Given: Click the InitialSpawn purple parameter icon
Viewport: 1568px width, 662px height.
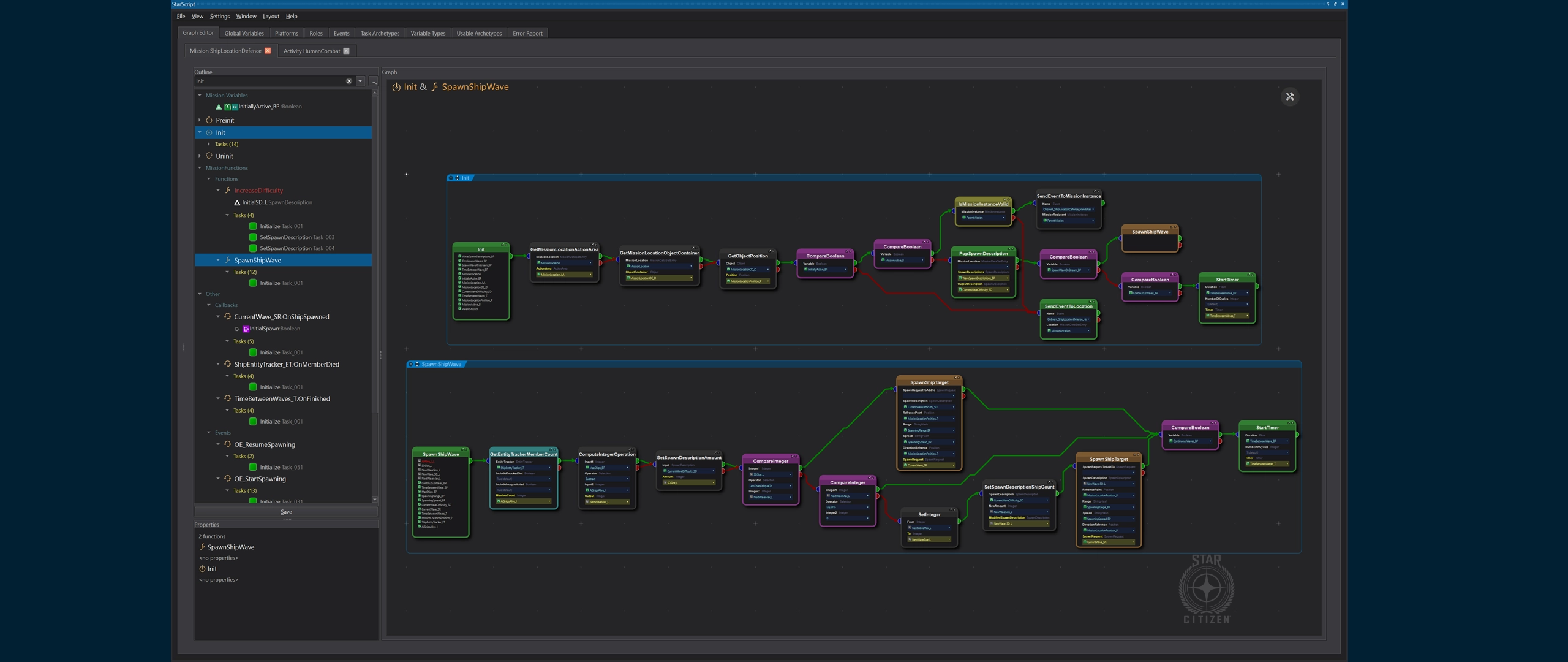Looking at the screenshot, I should (246, 329).
